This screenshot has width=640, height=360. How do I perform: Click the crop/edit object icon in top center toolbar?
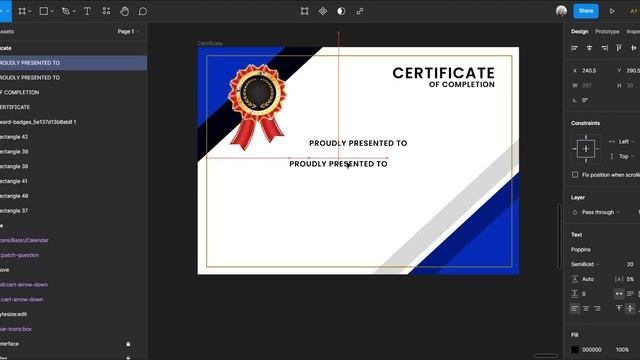coord(304,11)
